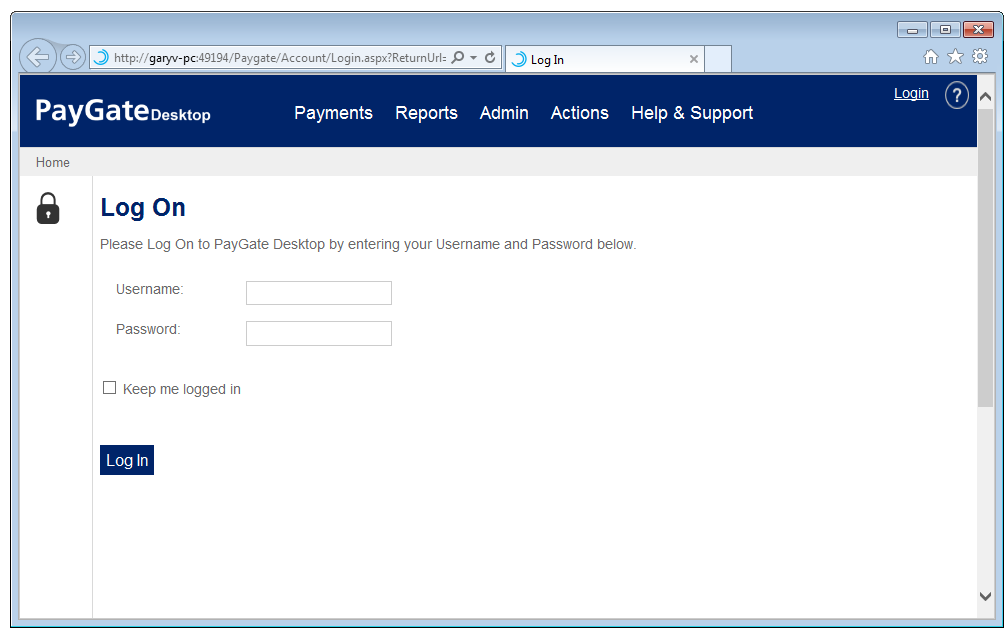
Task: Click the padlock icon in sidebar
Action: (48, 209)
